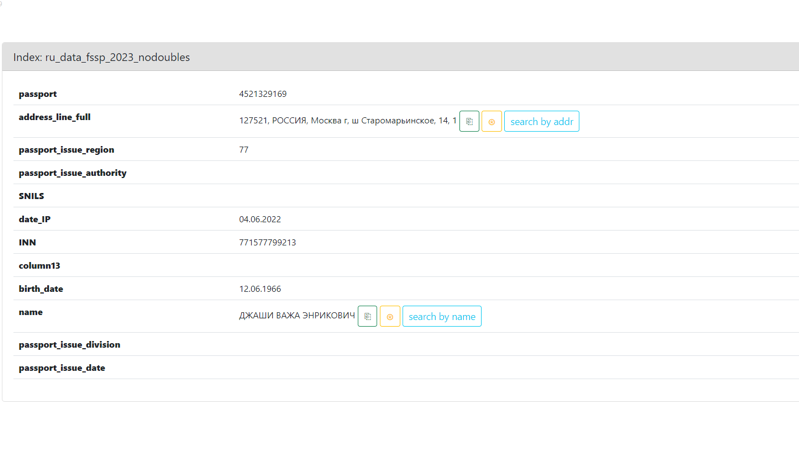Click the passport_issue_date label

click(x=62, y=368)
